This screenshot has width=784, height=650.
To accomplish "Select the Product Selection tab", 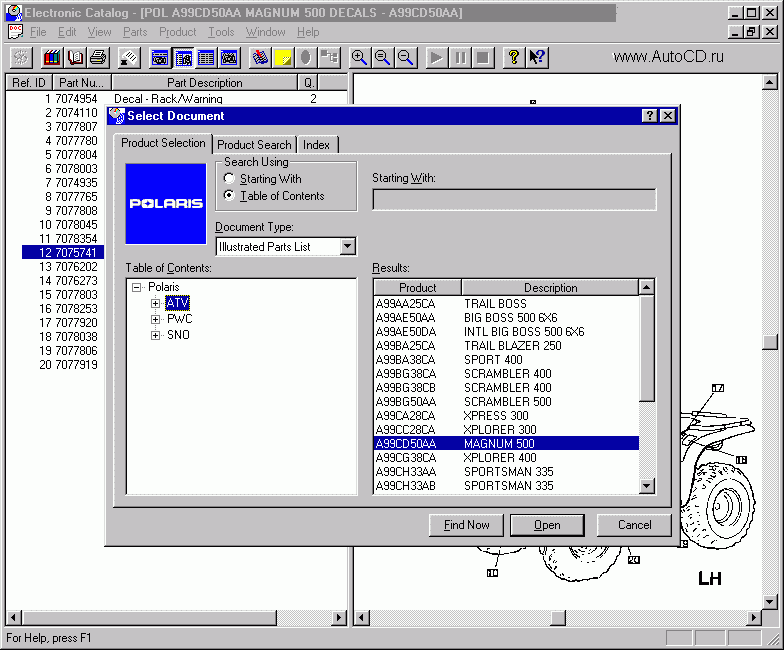I will (163, 143).
